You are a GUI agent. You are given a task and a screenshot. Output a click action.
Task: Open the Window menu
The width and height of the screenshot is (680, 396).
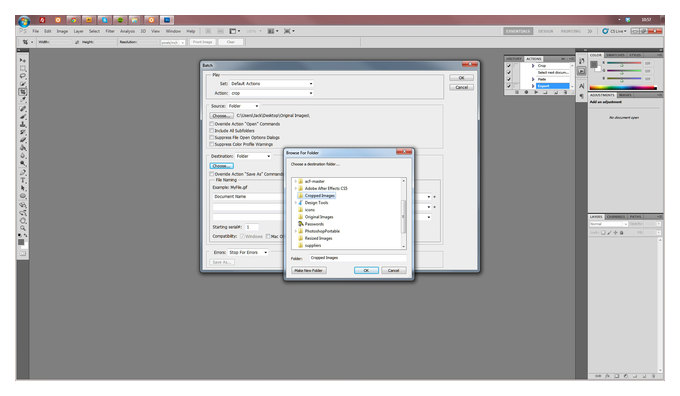pyautogui.click(x=173, y=31)
